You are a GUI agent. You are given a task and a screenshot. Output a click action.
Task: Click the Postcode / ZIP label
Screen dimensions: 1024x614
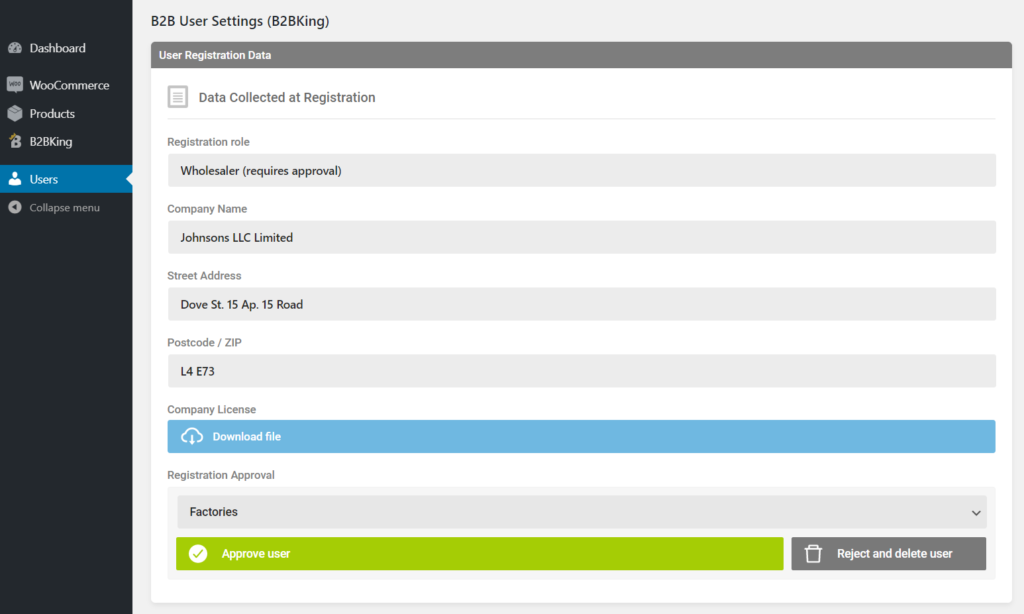pyautogui.click(x=204, y=342)
